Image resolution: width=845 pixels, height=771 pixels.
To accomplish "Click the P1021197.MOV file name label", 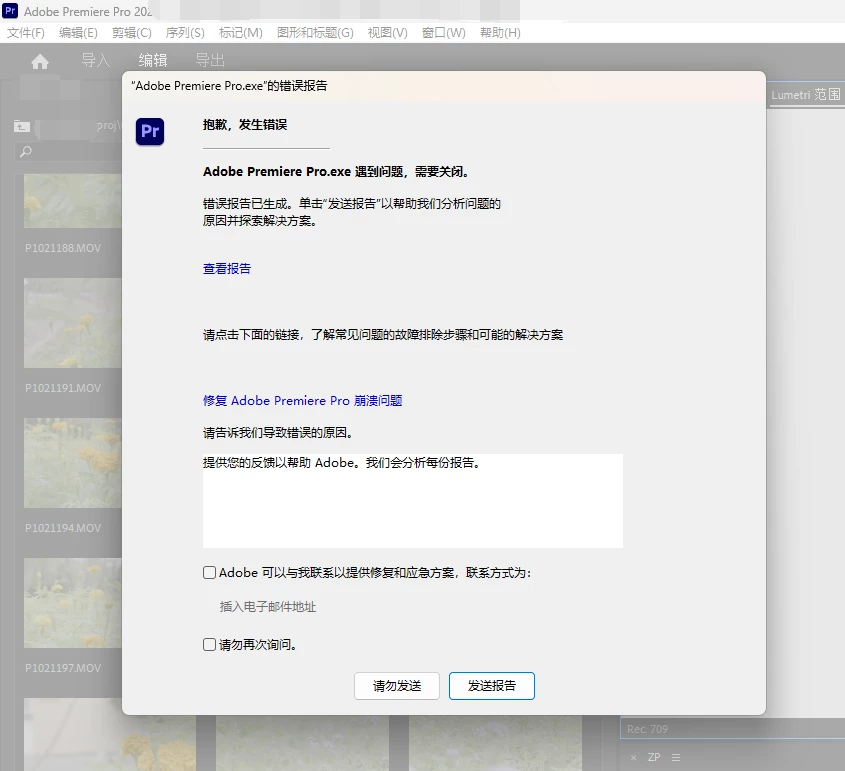I will click(x=63, y=669).
